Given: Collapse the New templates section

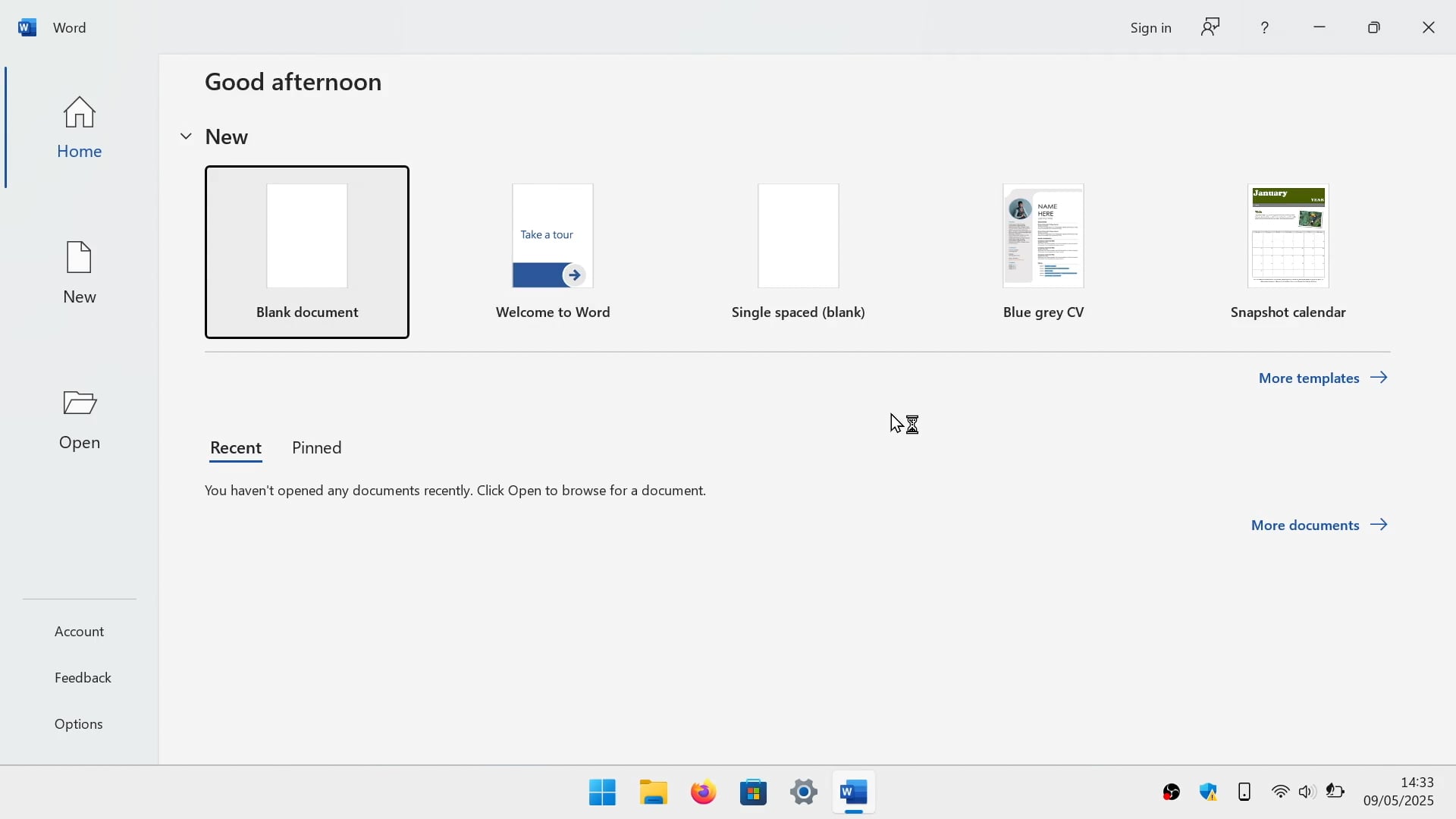Looking at the screenshot, I should [x=186, y=136].
